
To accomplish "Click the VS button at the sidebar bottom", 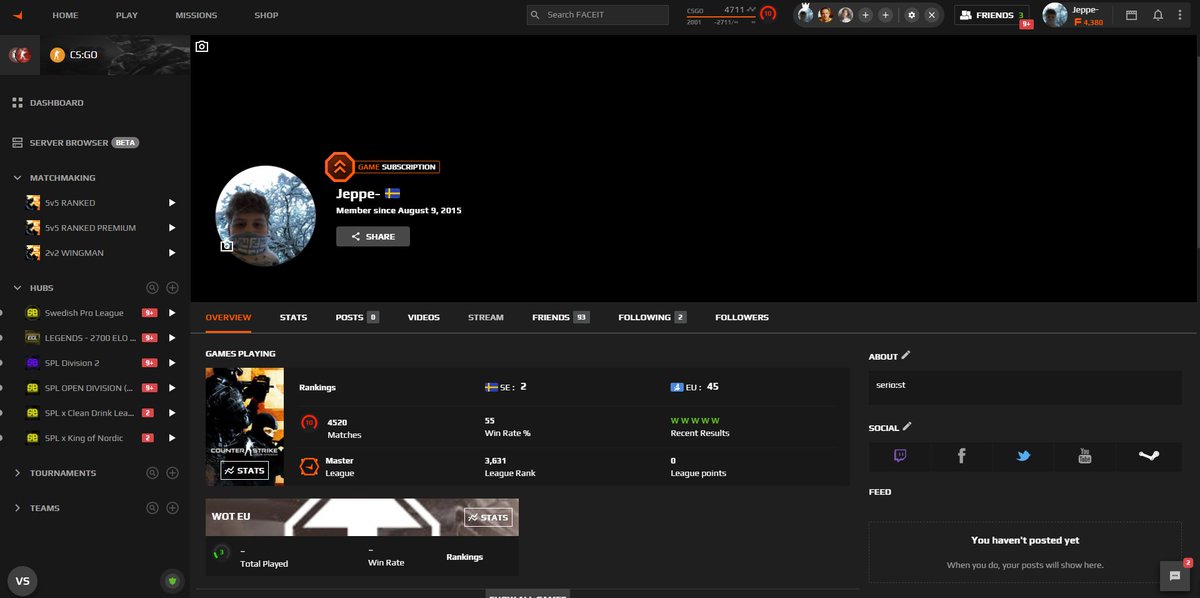I will click(x=23, y=581).
